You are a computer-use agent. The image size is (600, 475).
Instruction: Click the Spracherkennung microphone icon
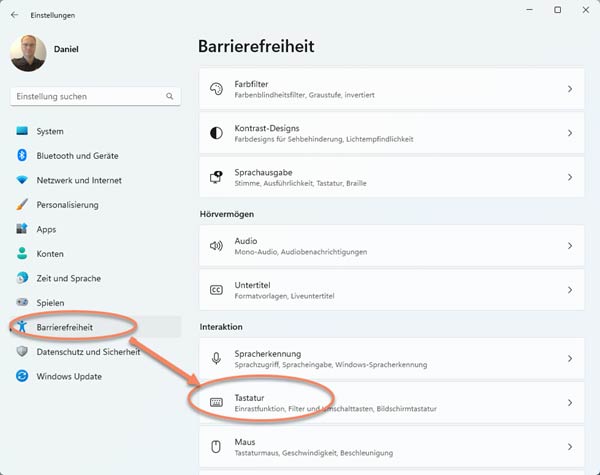(216, 359)
